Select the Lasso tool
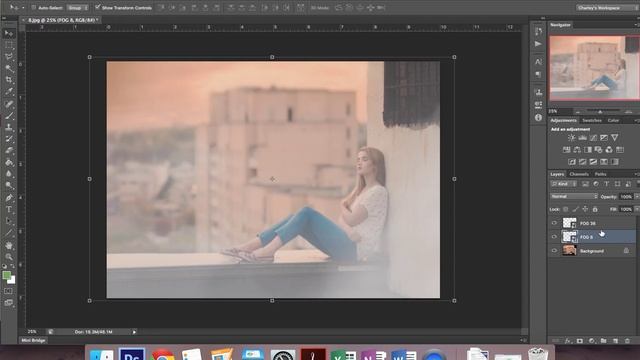The height and width of the screenshot is (360, 640). (9, 57)
